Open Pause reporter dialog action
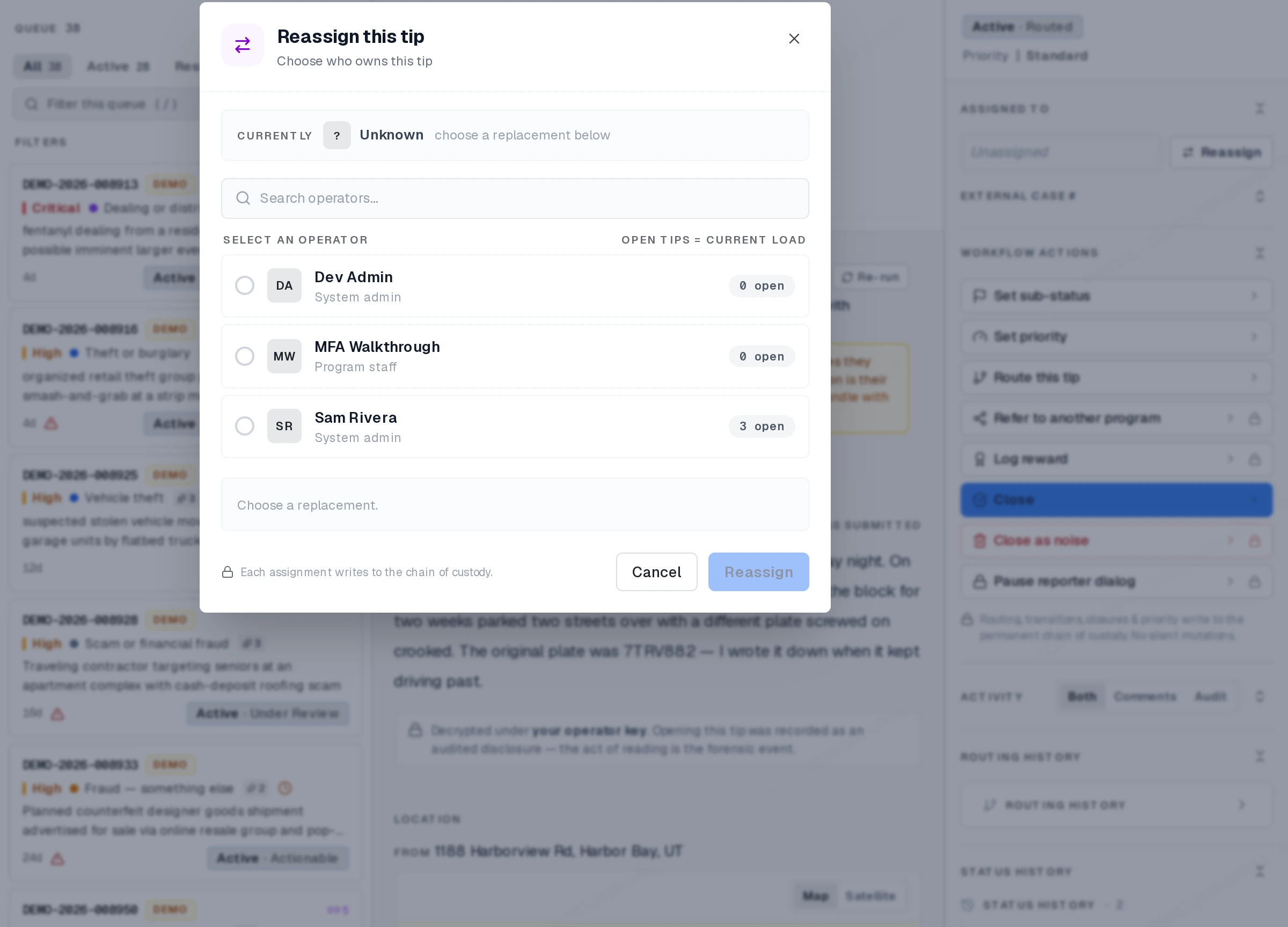 click(x=1116, y=582)
